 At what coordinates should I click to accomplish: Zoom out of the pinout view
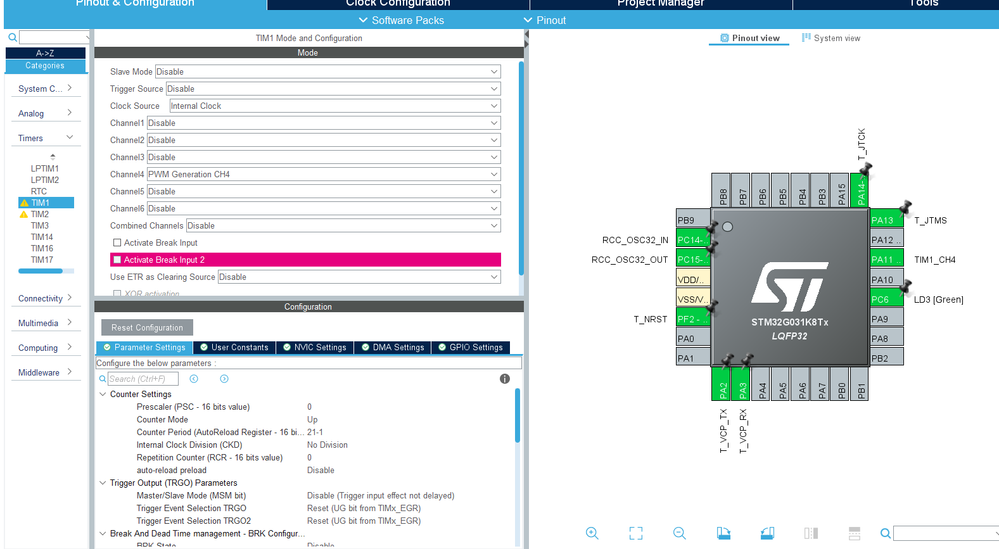(679, 533)
